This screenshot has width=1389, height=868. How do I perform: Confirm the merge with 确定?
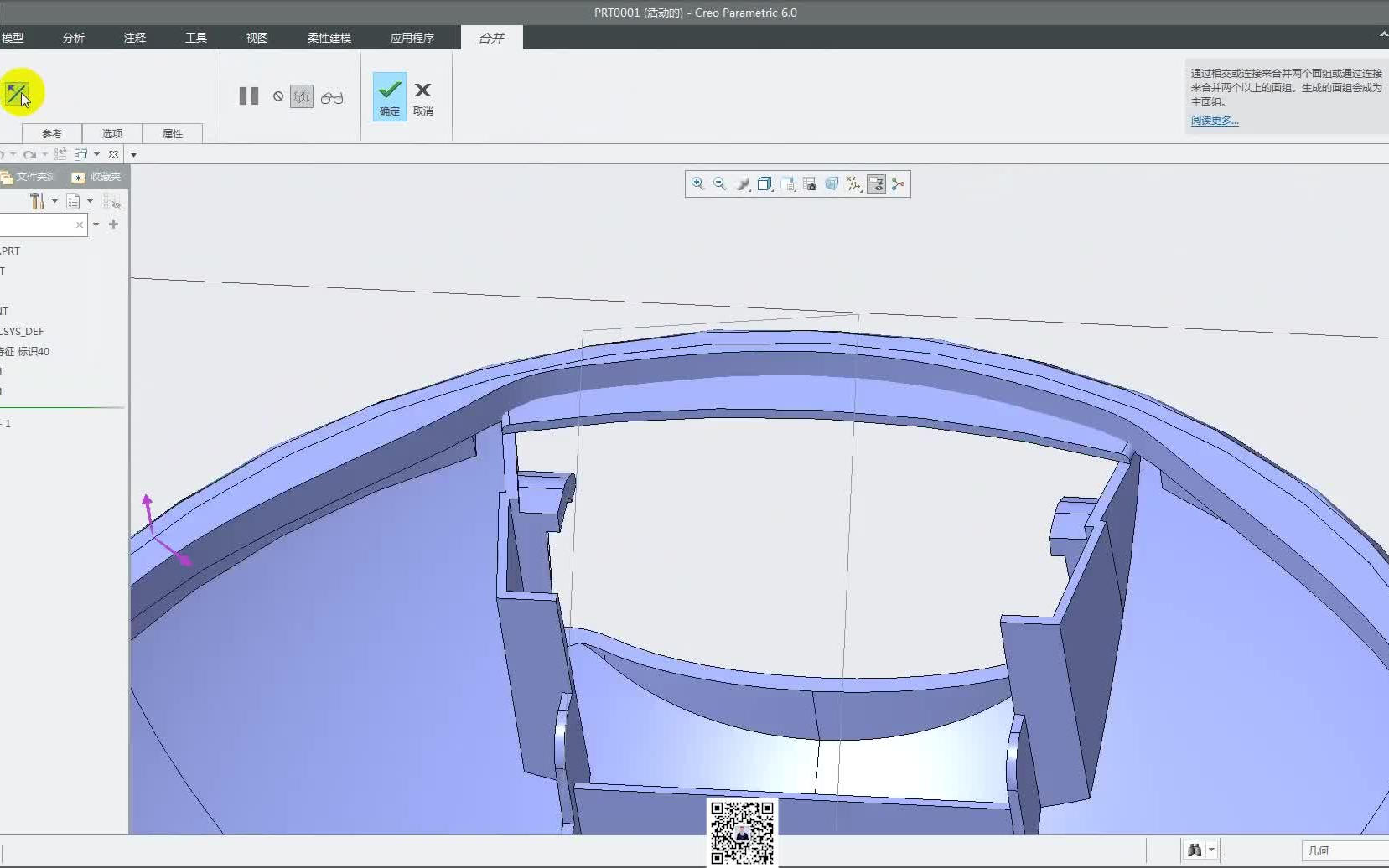click(x=390, y=96)
